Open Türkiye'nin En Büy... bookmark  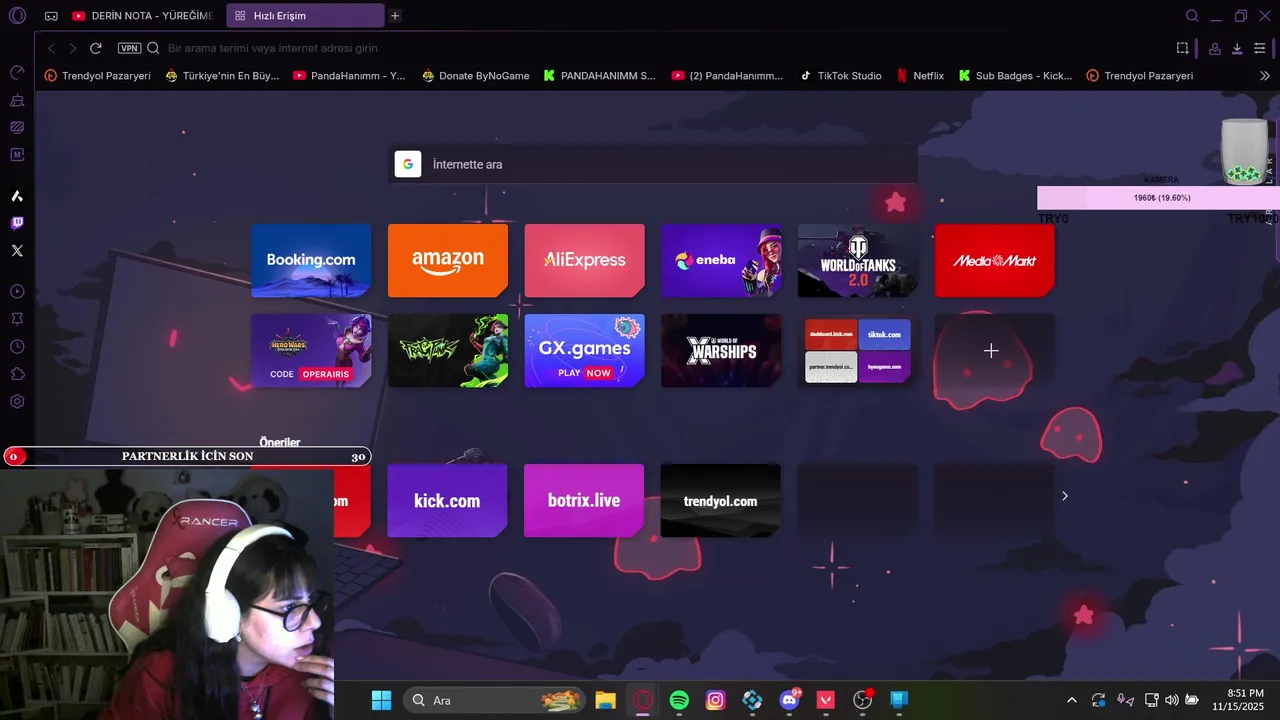pyautogui.click(x=222, y=75)
